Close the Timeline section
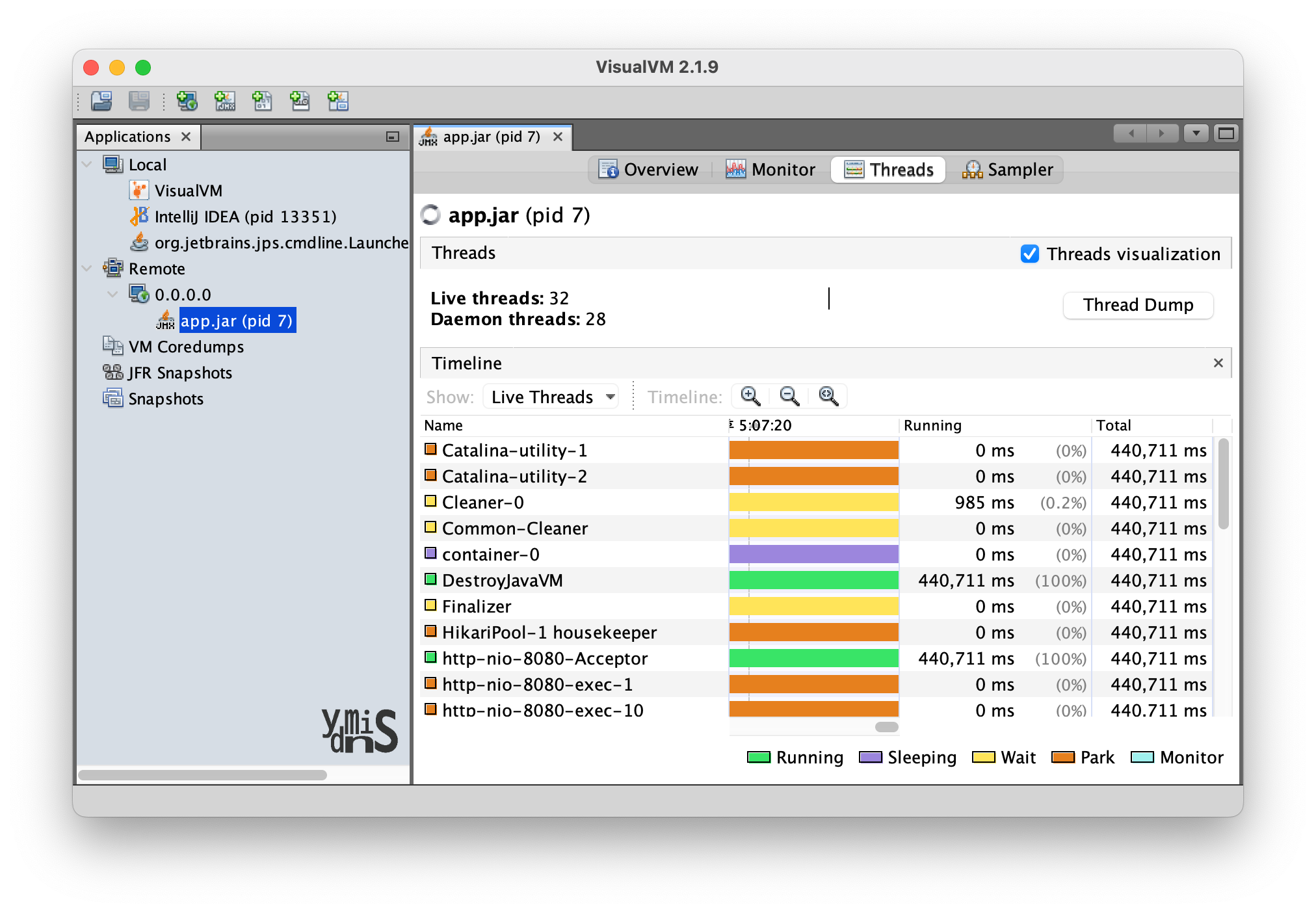This screenshot has height=913, width=1316. [x=1218, y=363]
